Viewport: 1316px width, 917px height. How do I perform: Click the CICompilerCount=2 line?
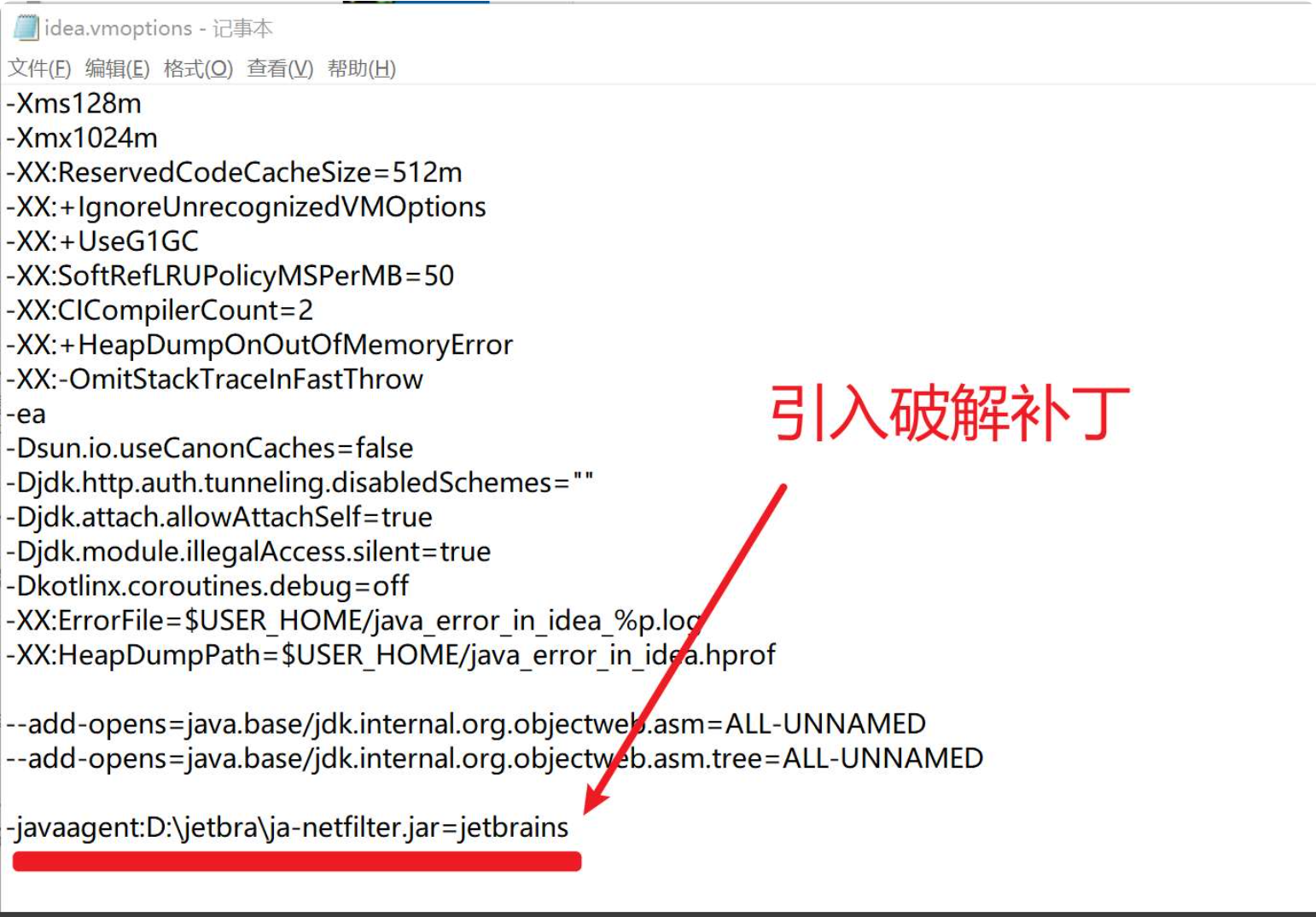160,311
